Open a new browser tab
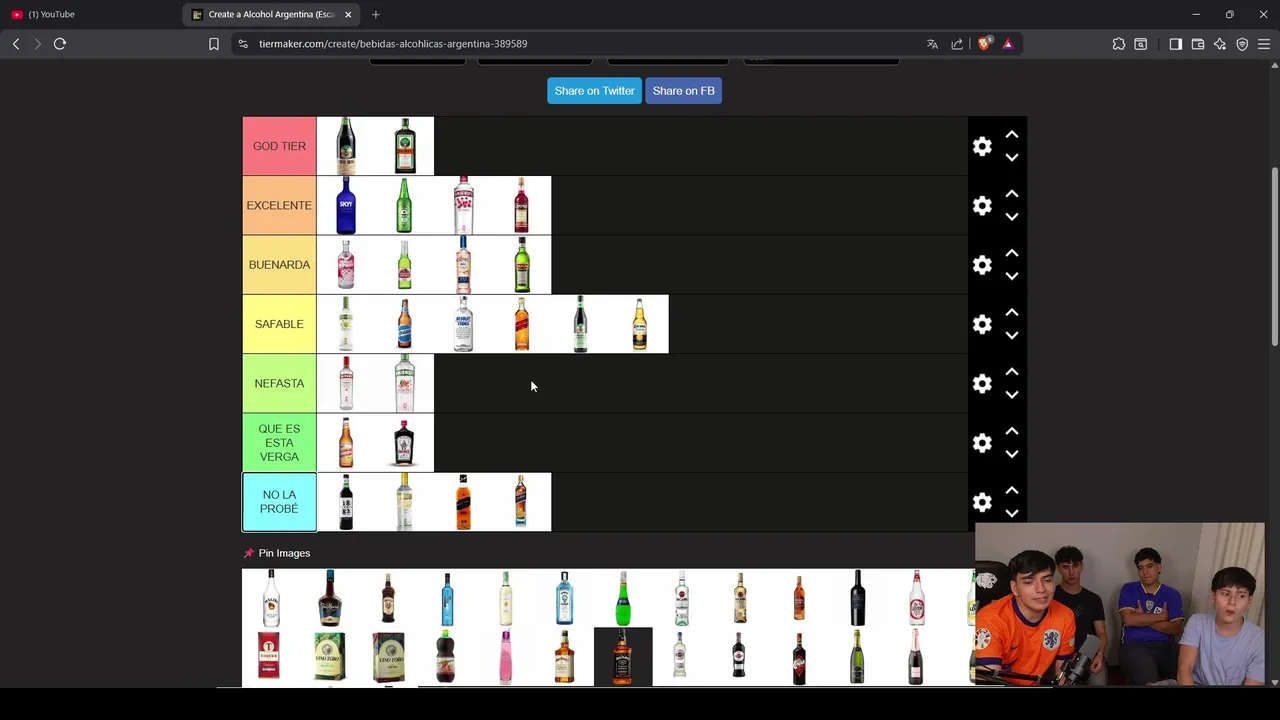 coord(376,14)
